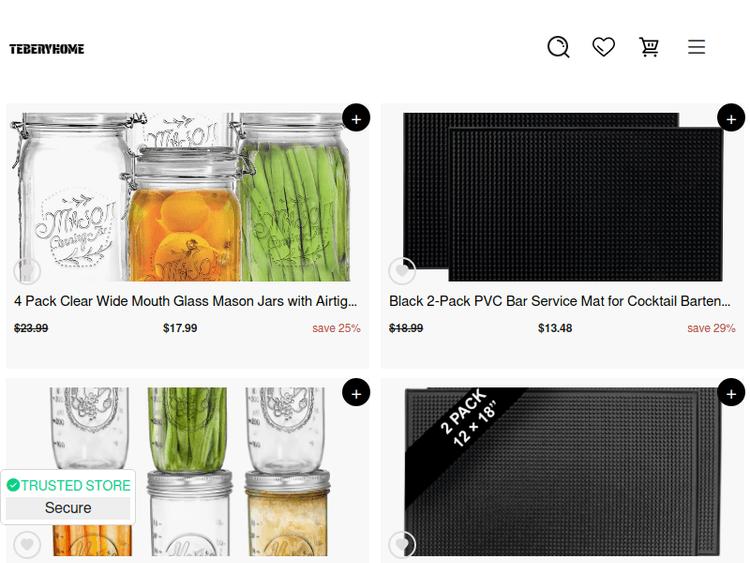Open the hamburger menu
Image resolution: width=750 pixels, height=563 pixels.
697,47
